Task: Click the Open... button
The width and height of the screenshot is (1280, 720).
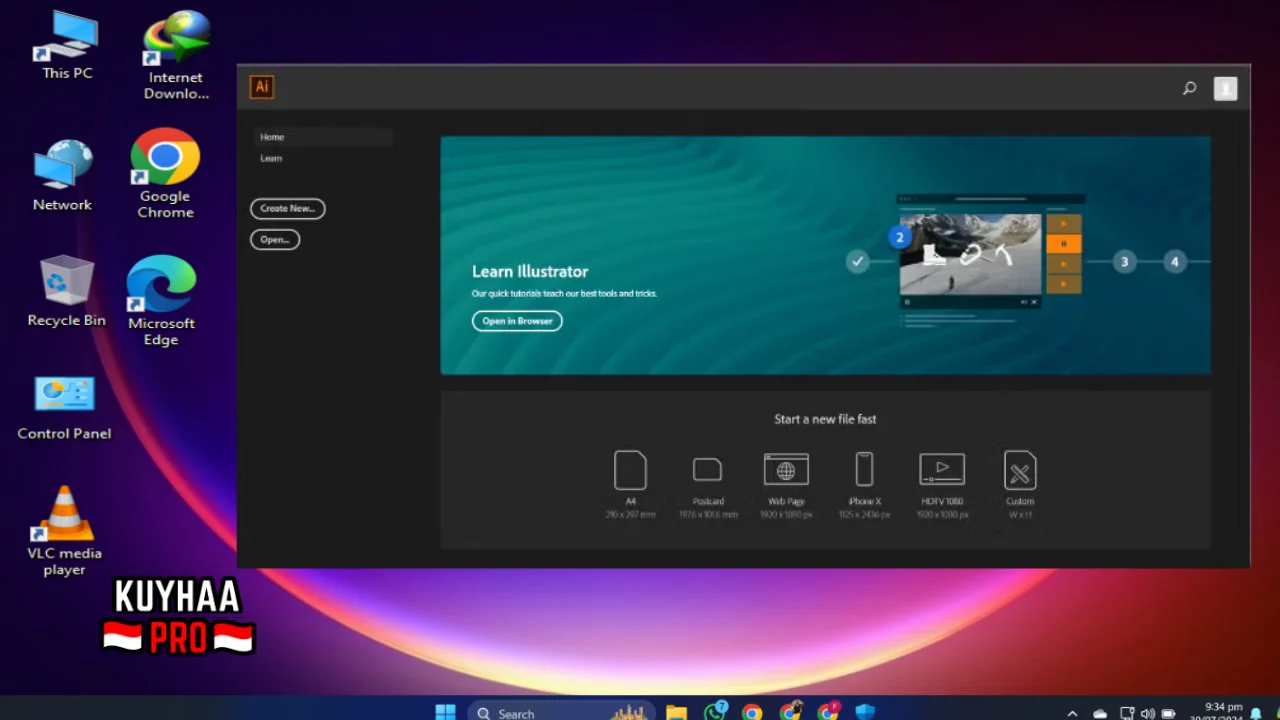Action: [x=274, y=239]
